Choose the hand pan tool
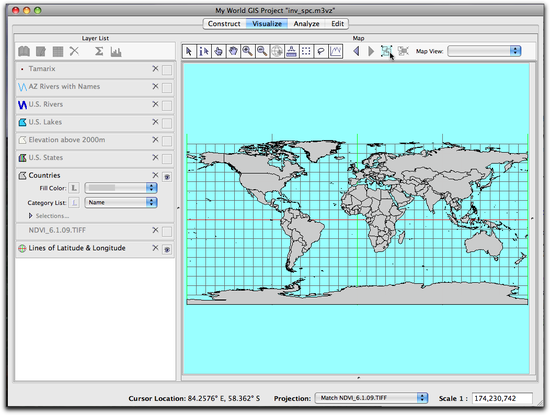550x415 pixels. coord(233,52)
